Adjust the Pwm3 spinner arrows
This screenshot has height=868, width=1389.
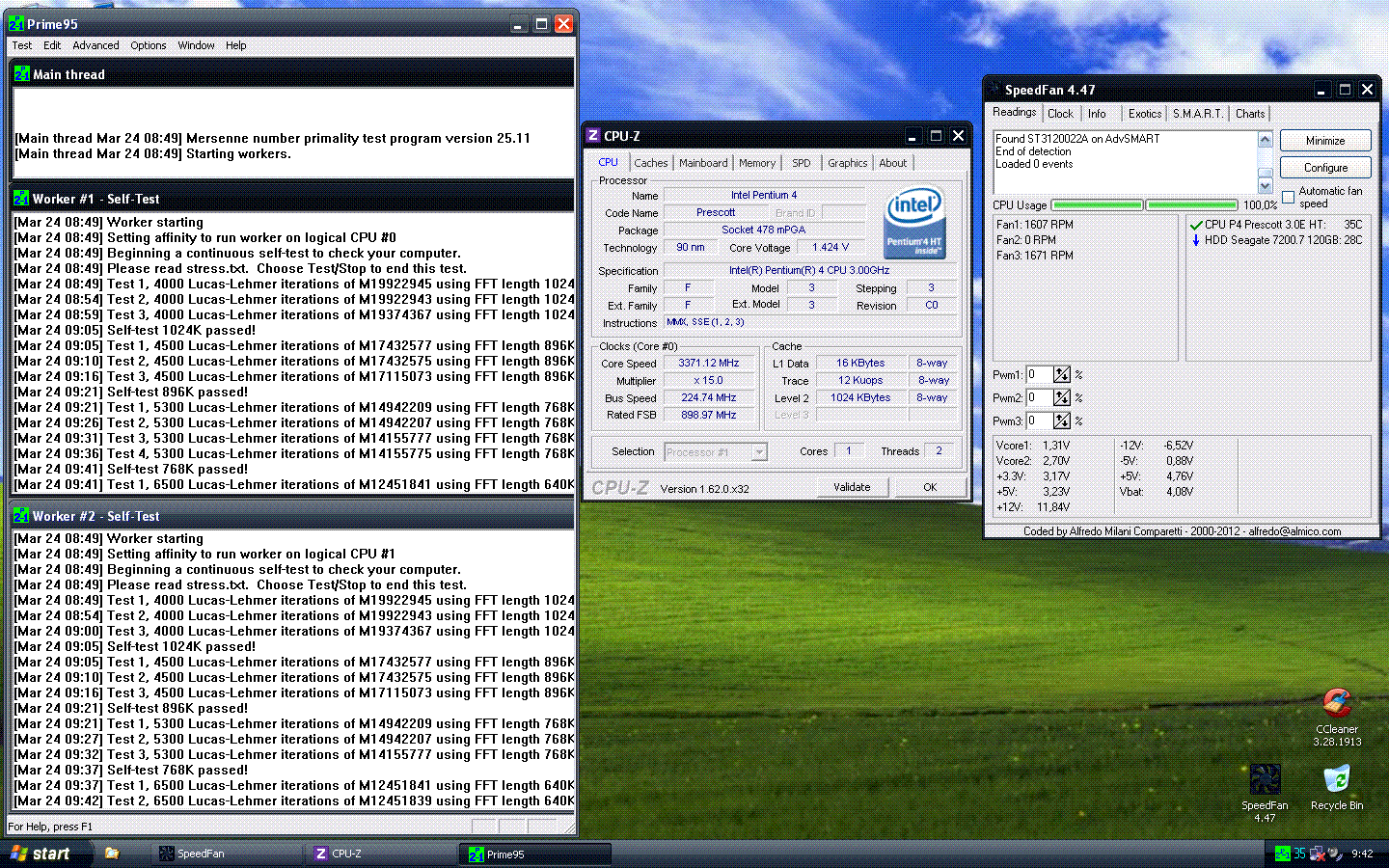(1062, 420)
